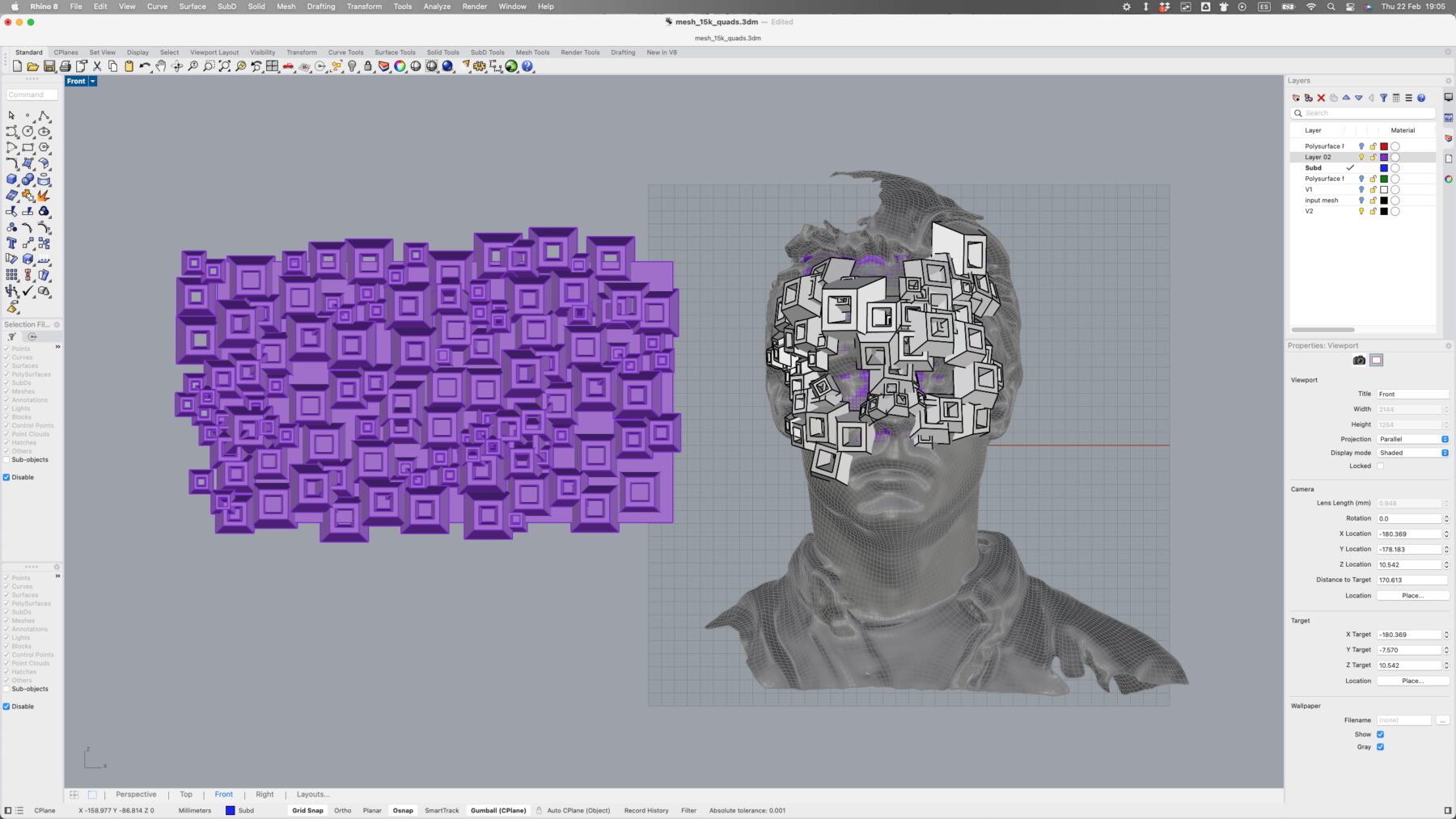Click the Explode icon in left palette

click(x=44, y=195)
